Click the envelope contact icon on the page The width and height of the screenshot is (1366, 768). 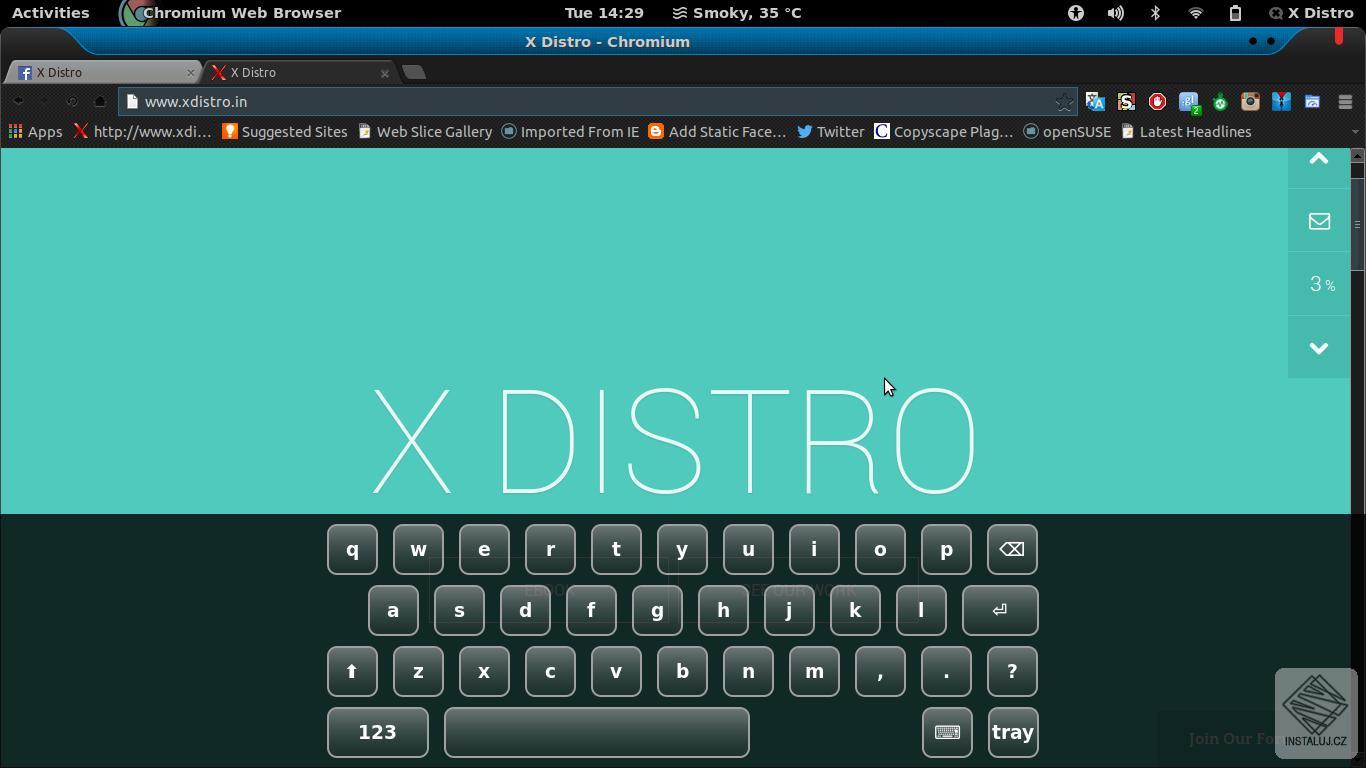[x=1319, y=221]
